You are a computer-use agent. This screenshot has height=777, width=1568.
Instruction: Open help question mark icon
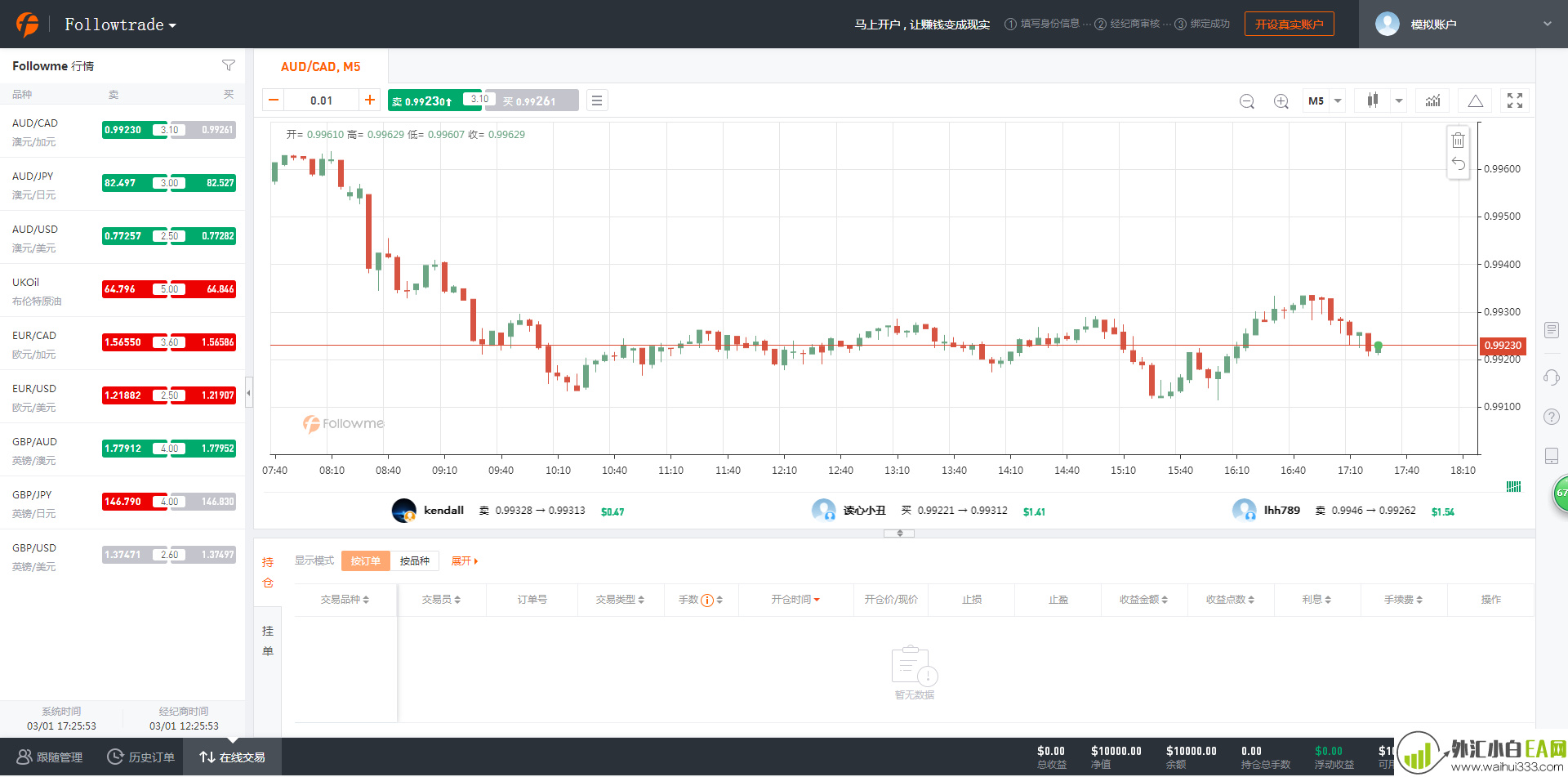click(x=1552, y=417)
